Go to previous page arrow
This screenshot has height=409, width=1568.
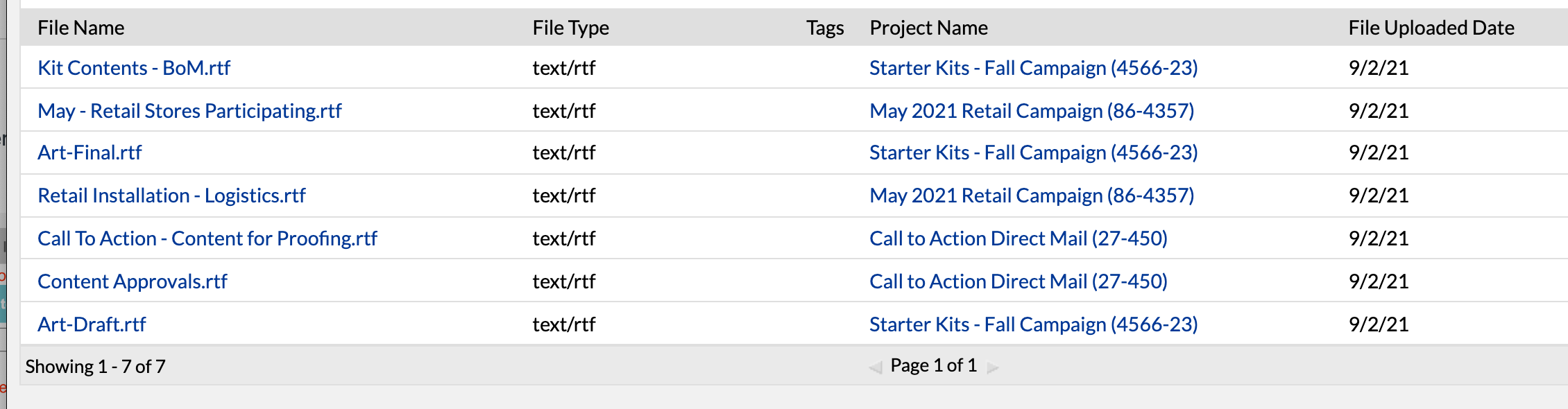point(876,367)
